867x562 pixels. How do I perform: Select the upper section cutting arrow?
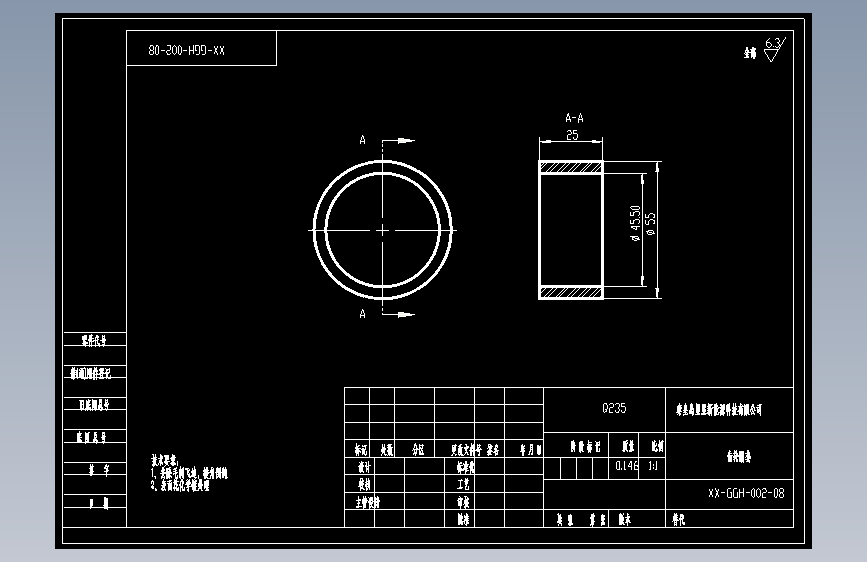(x=399, y=141)
